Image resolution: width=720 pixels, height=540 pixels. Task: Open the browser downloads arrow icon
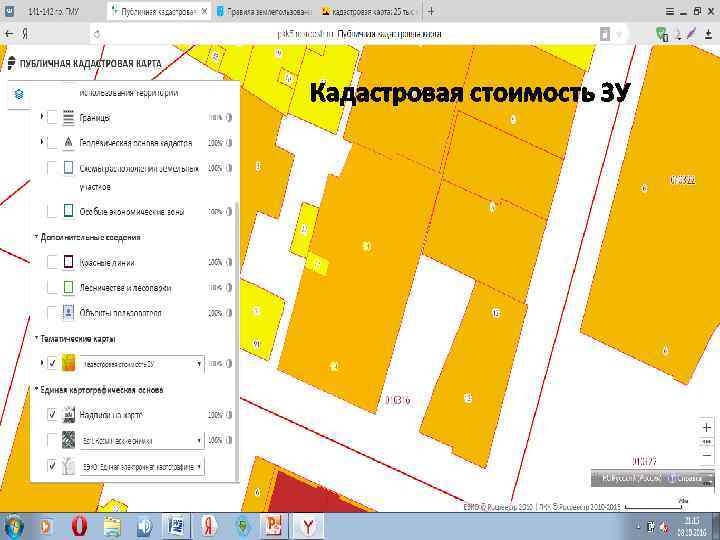click(x=708, y=34)
